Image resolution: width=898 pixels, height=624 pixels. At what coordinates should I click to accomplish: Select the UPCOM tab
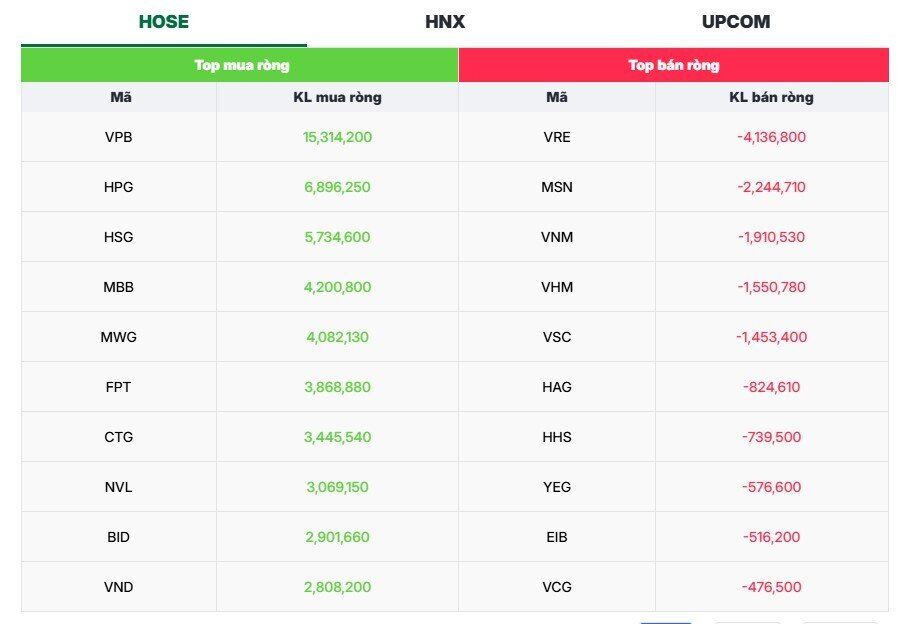click(736, 22)
